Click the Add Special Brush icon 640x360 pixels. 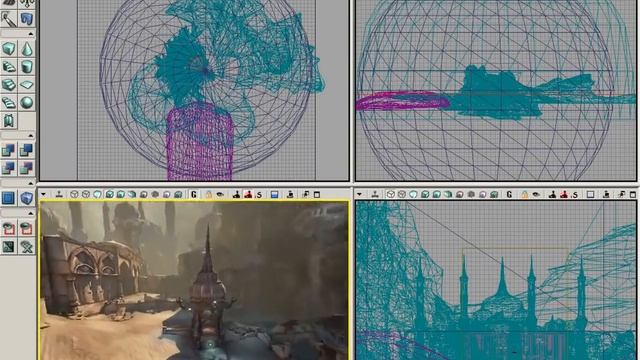[x=9, y=198]
